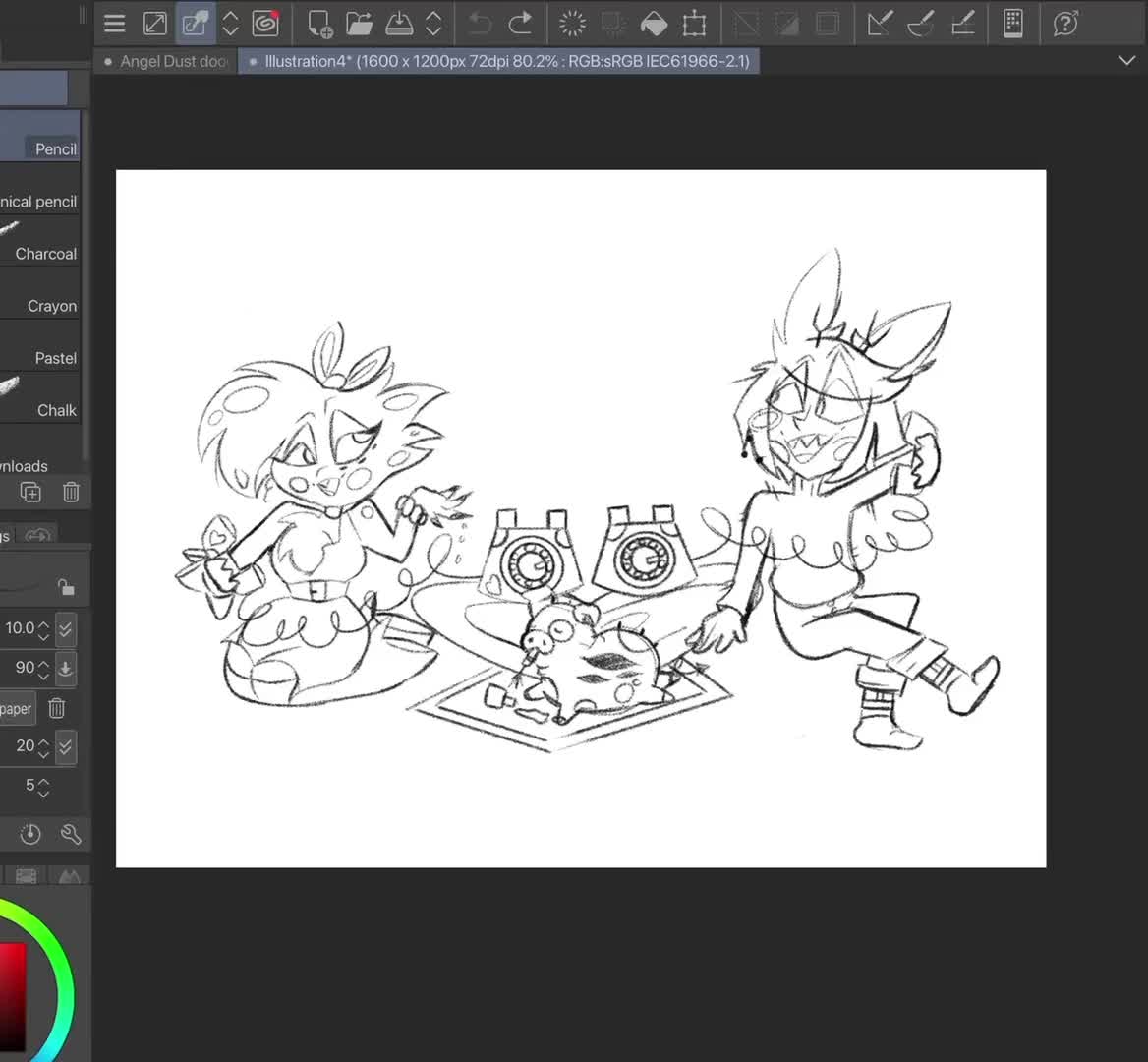1148x1062 pixels.
Task: Redo the undone action
Action: point(520,24)
